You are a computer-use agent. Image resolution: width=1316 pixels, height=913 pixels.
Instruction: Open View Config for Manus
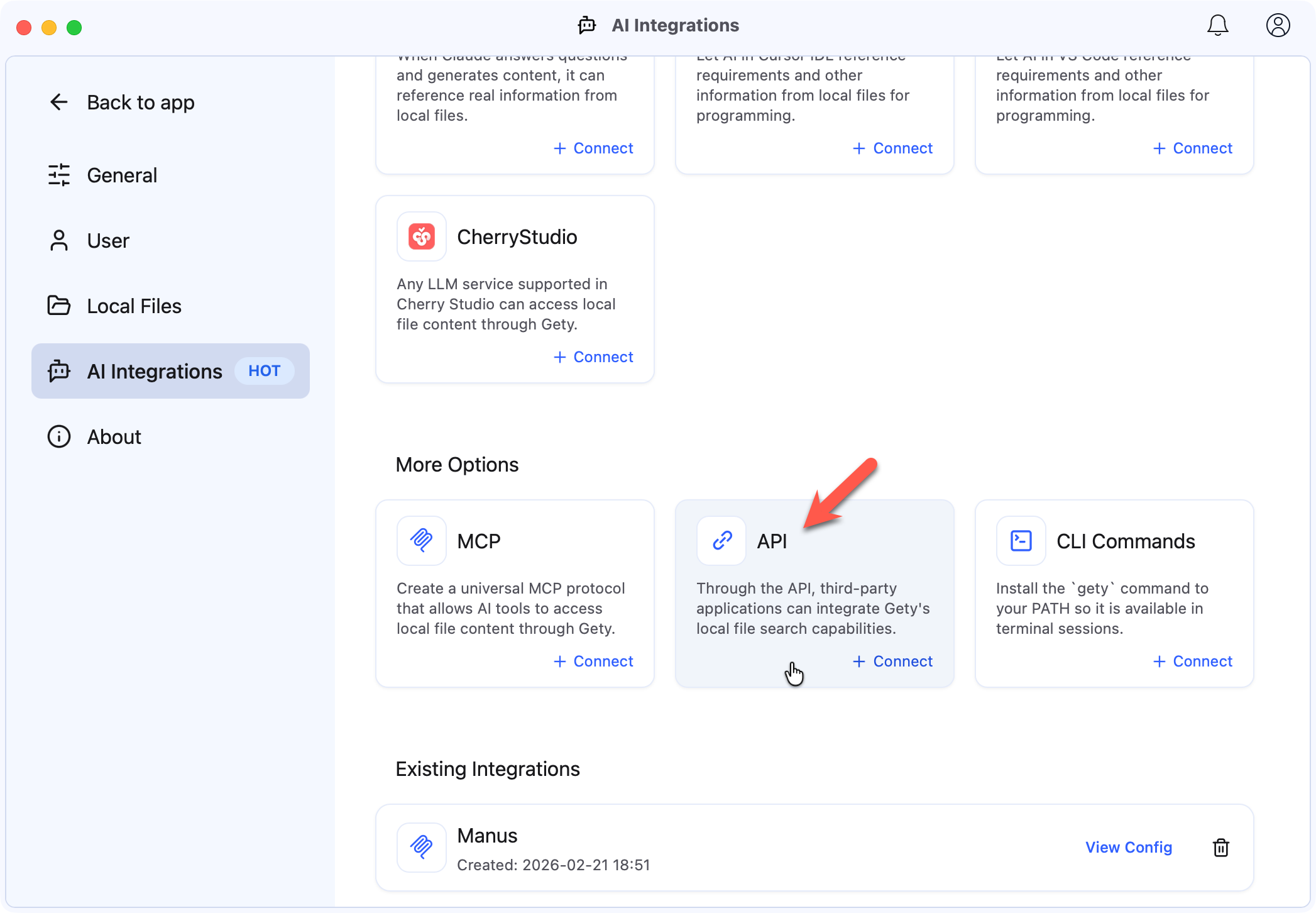point(1128,847)
